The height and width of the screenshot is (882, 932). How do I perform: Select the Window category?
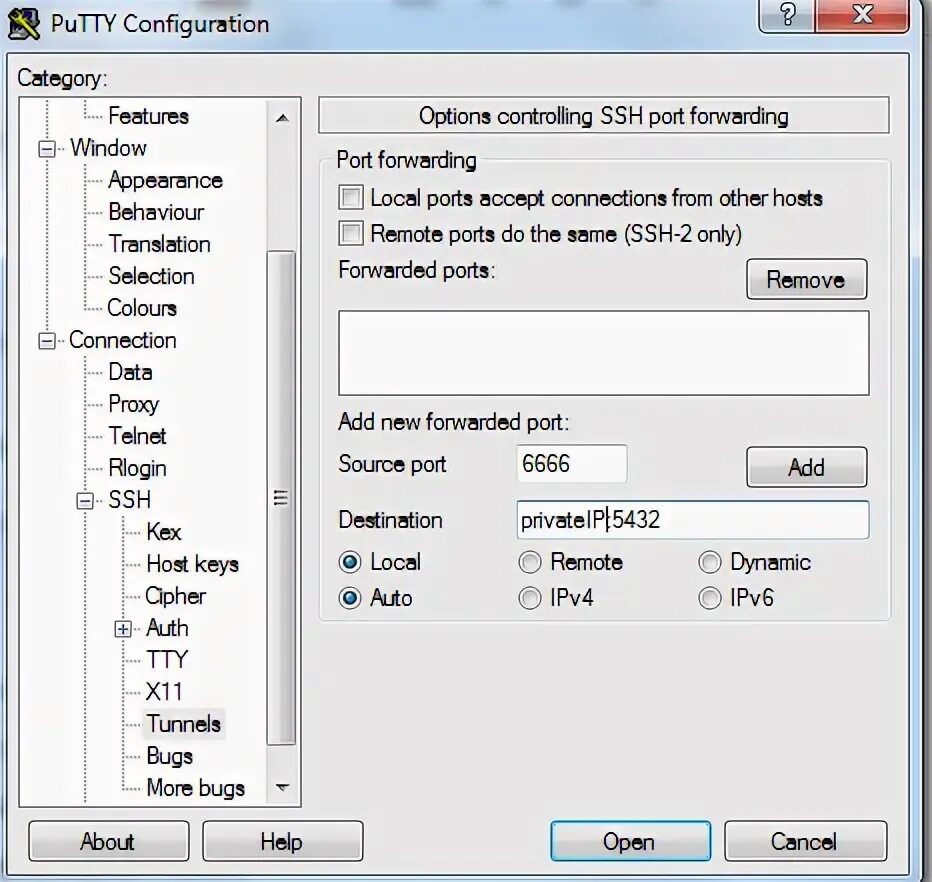108,148
